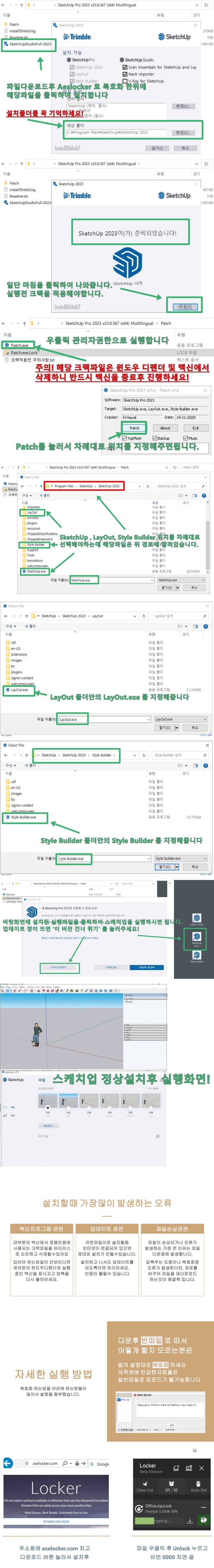Click About button in Patch dialog
This screenshot has width=214, height=1568.
(165, 428)
